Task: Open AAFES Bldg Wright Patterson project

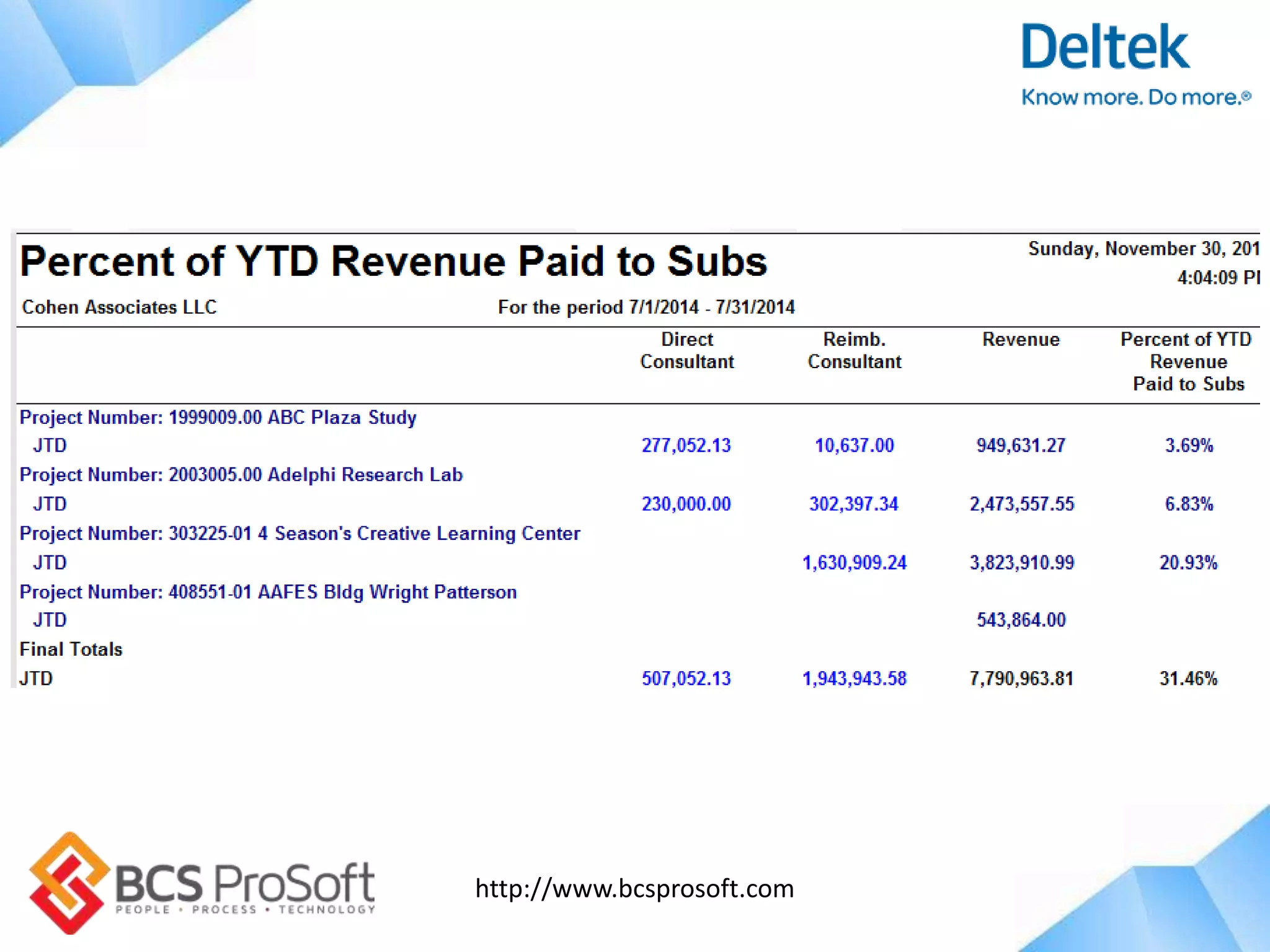Action: pyautogui.click(x=268, y=592)
